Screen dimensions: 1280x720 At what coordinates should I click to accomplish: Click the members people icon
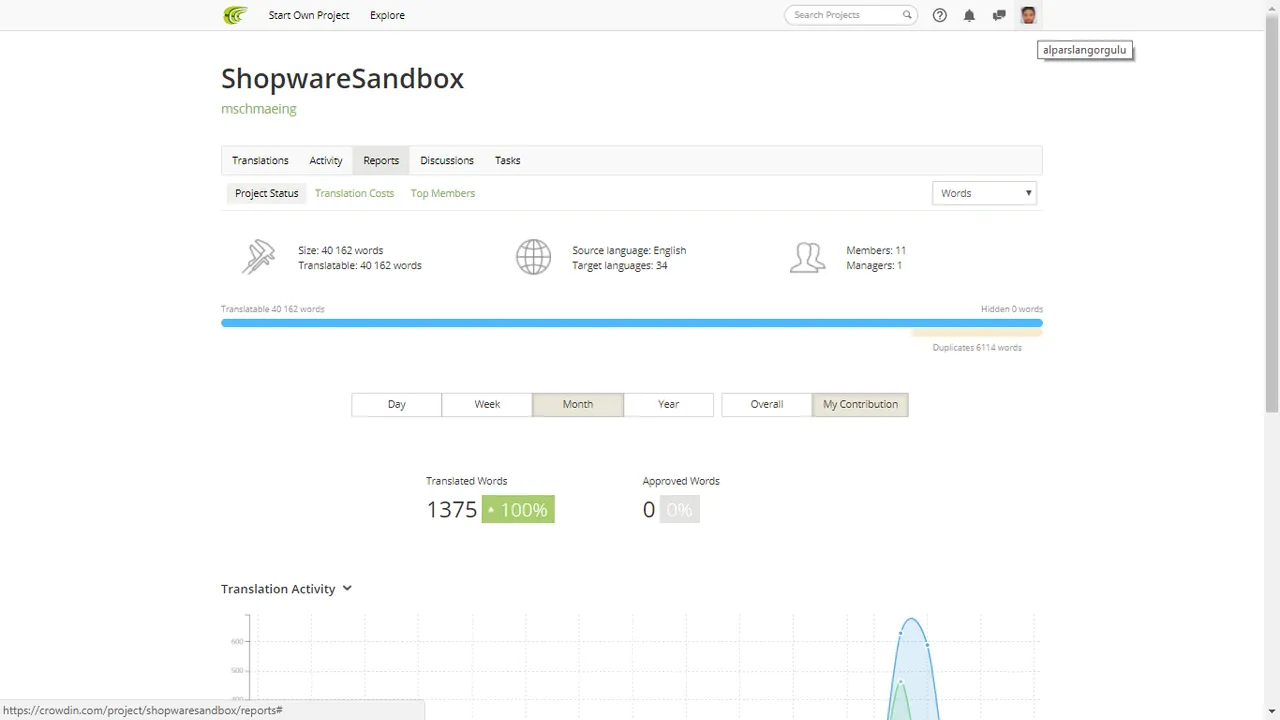(807, 257)
